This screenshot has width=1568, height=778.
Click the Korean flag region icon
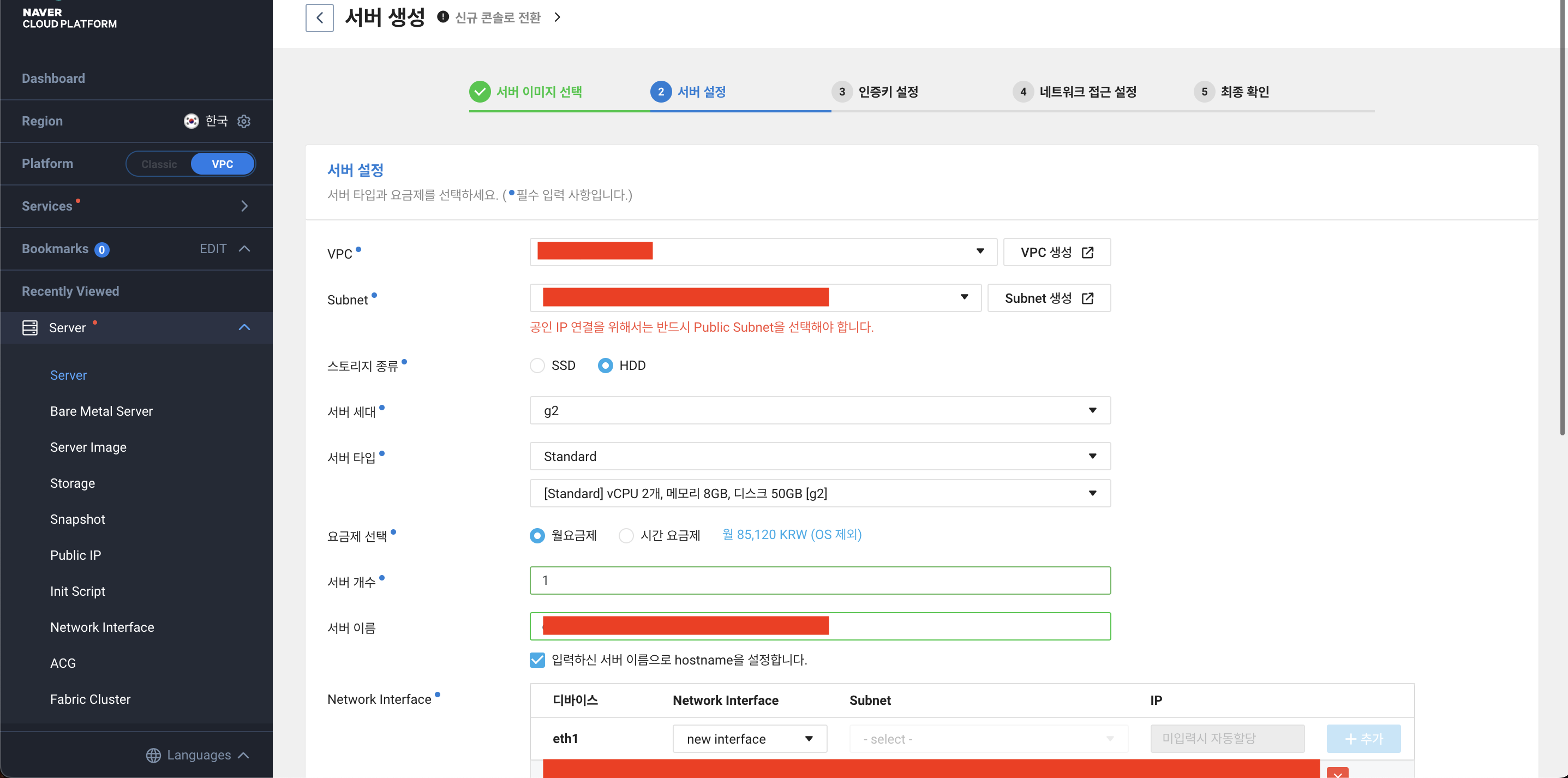click(x=191, y=121)
